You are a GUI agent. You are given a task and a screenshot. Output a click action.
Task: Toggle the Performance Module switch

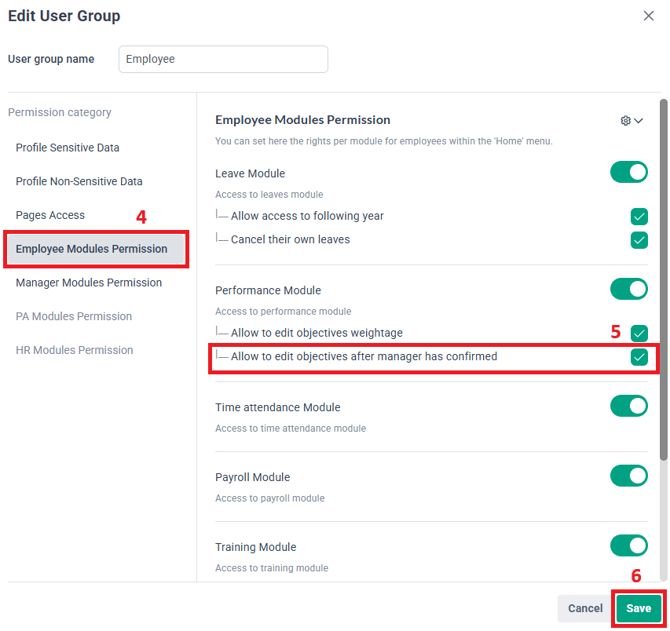click(629, 289)
